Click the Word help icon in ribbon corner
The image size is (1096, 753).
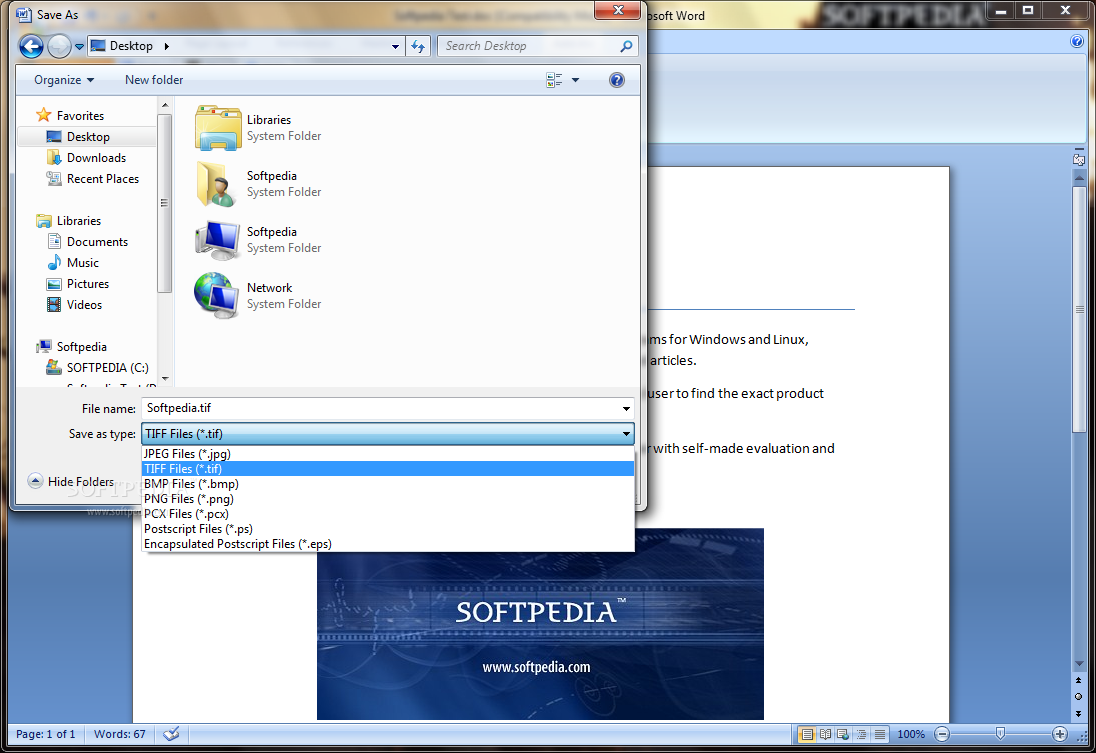[1077, 41]
